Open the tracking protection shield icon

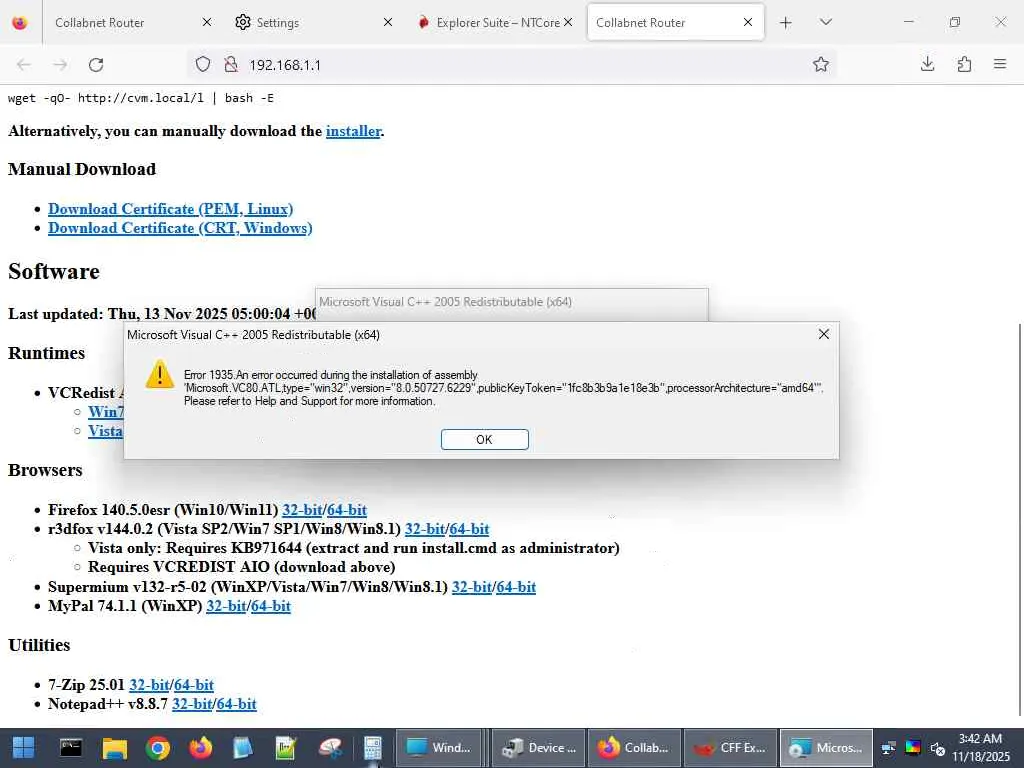(203, 65)
